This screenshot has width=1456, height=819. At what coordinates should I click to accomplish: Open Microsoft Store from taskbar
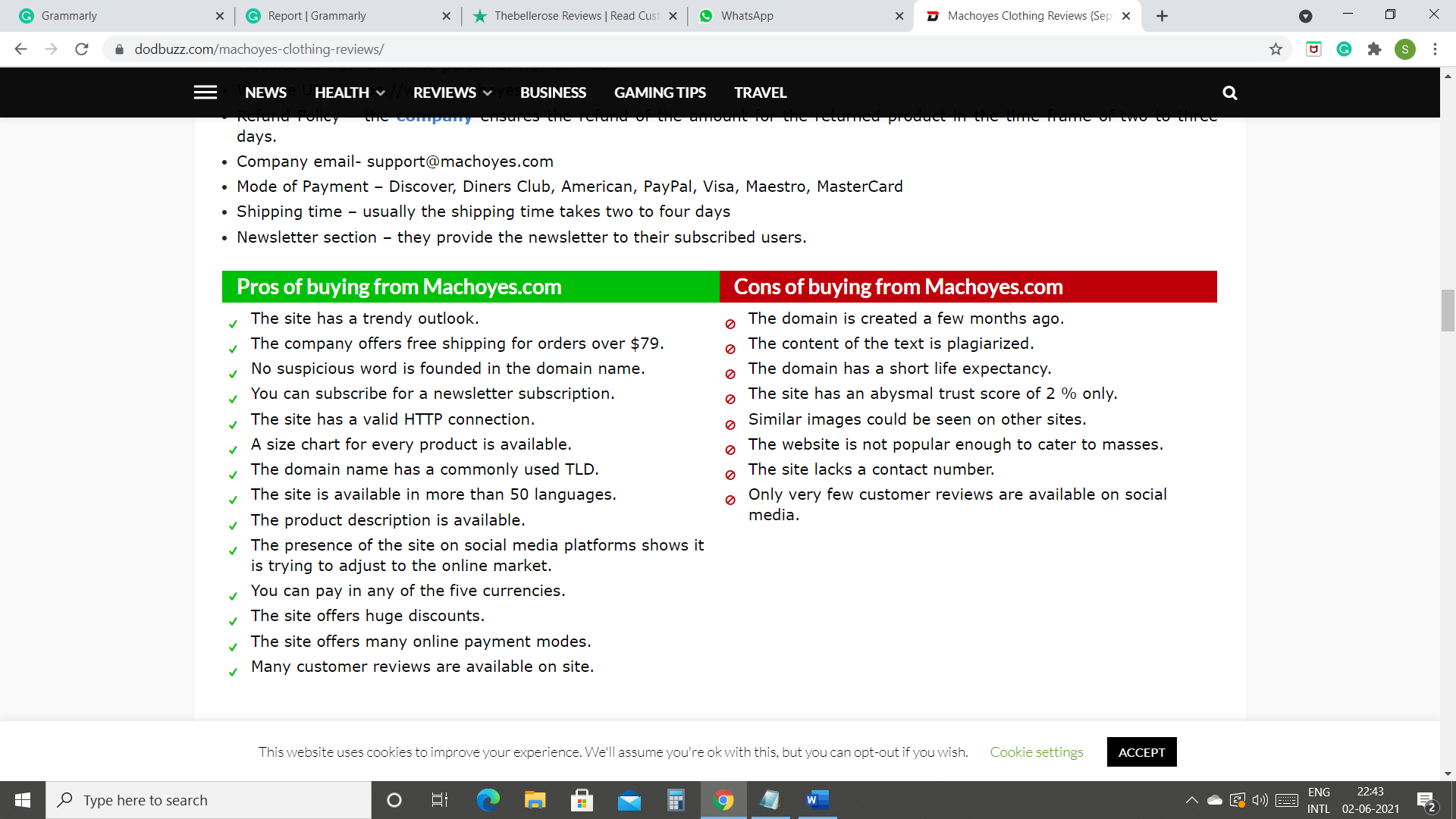click(582, 800)
